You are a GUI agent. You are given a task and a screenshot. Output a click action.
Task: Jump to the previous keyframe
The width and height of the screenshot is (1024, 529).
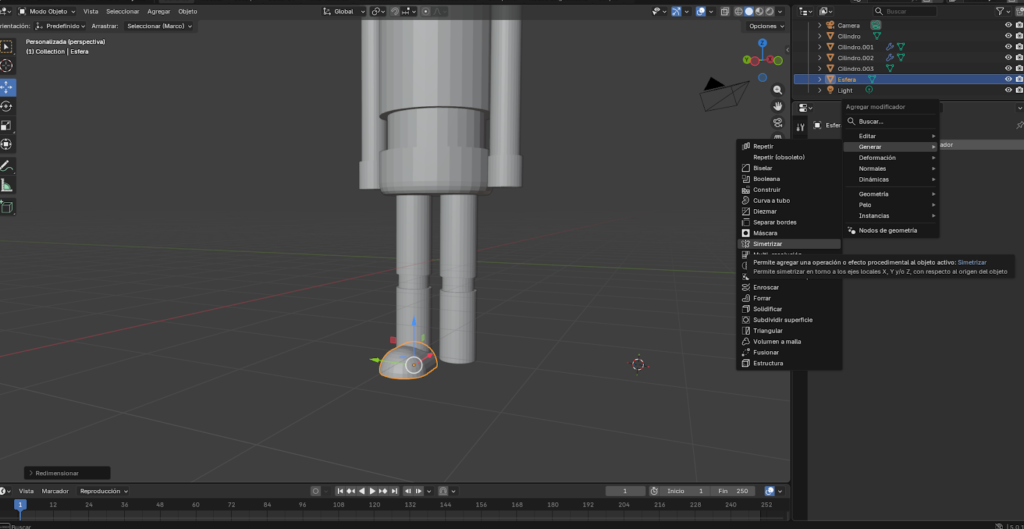pos(351,491)
